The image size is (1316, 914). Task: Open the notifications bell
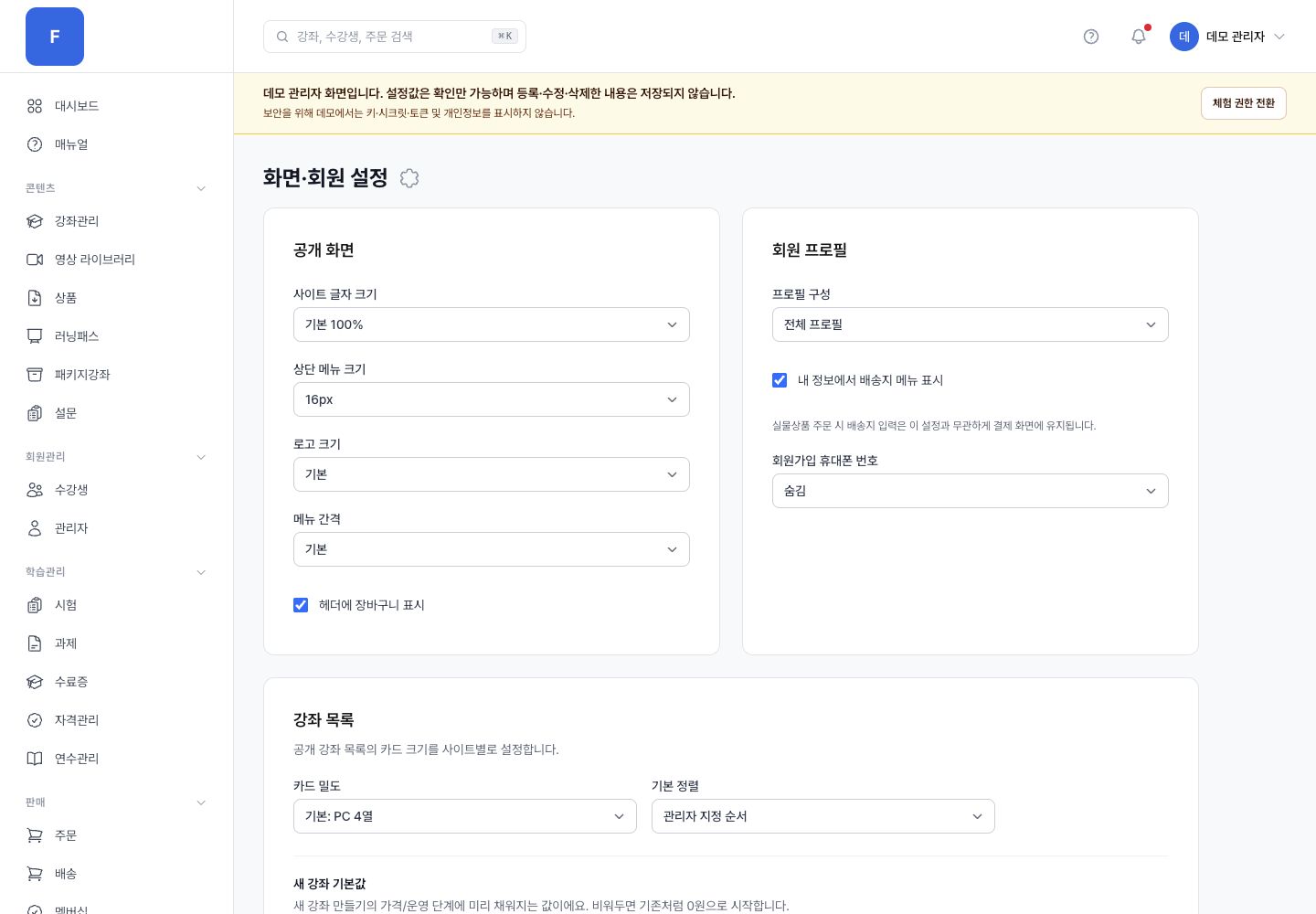tap(1139, 37)
